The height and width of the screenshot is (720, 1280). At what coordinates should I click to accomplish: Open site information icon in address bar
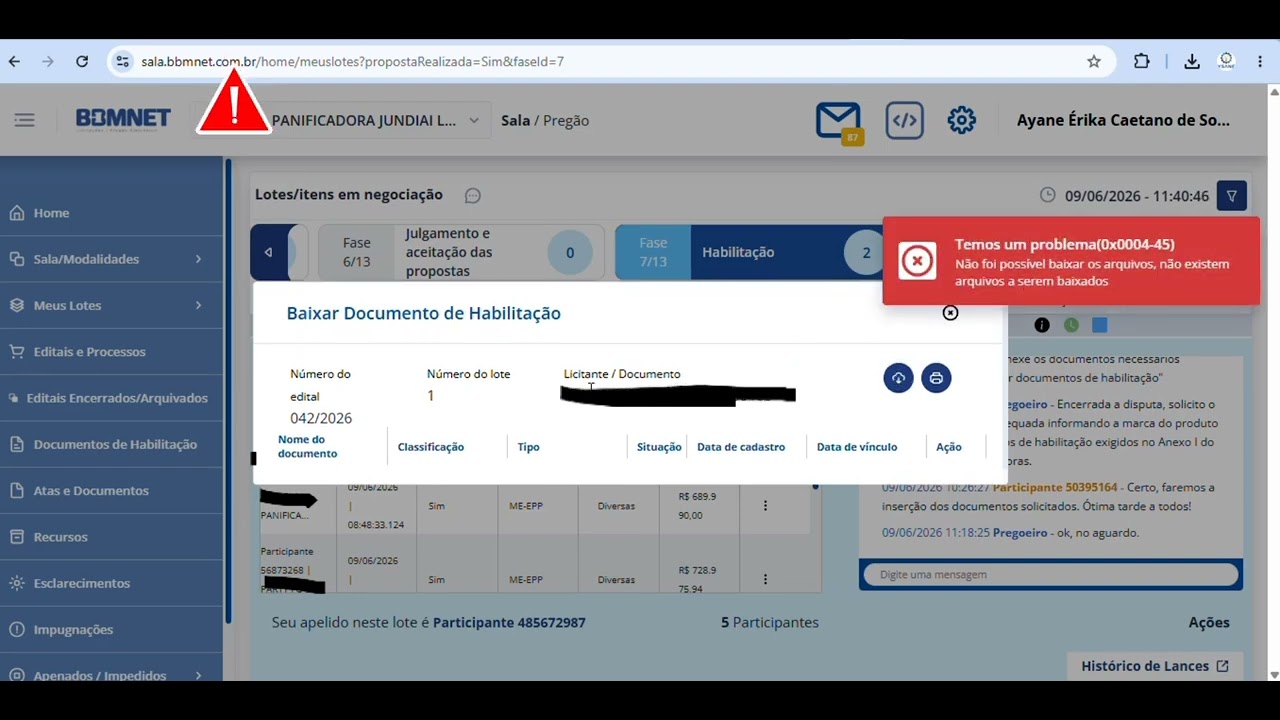click(122, 61)
